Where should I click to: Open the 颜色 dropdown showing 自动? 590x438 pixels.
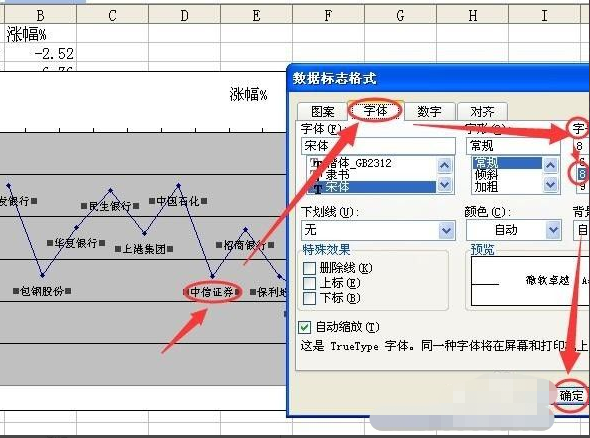pyautogui.click(x=514, y=230)
